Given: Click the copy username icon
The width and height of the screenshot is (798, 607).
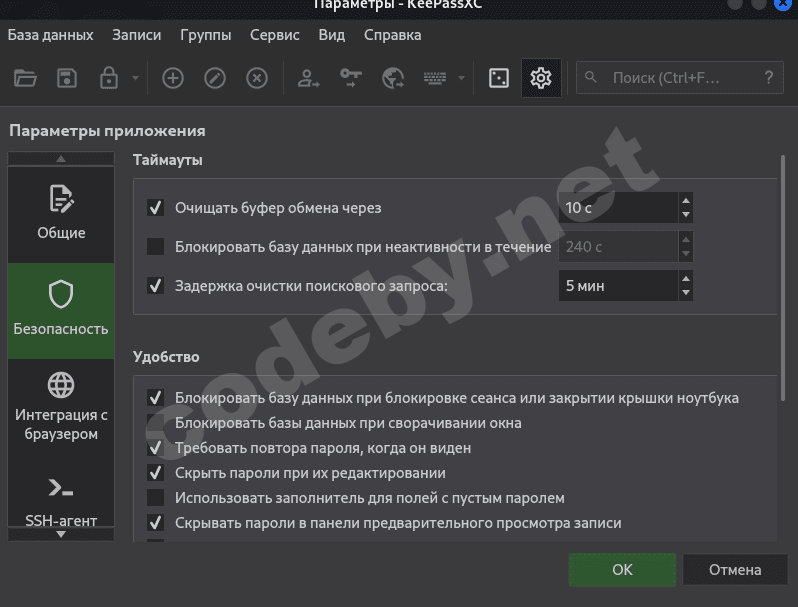Looking at the screenshot, I should pos(308,78).
